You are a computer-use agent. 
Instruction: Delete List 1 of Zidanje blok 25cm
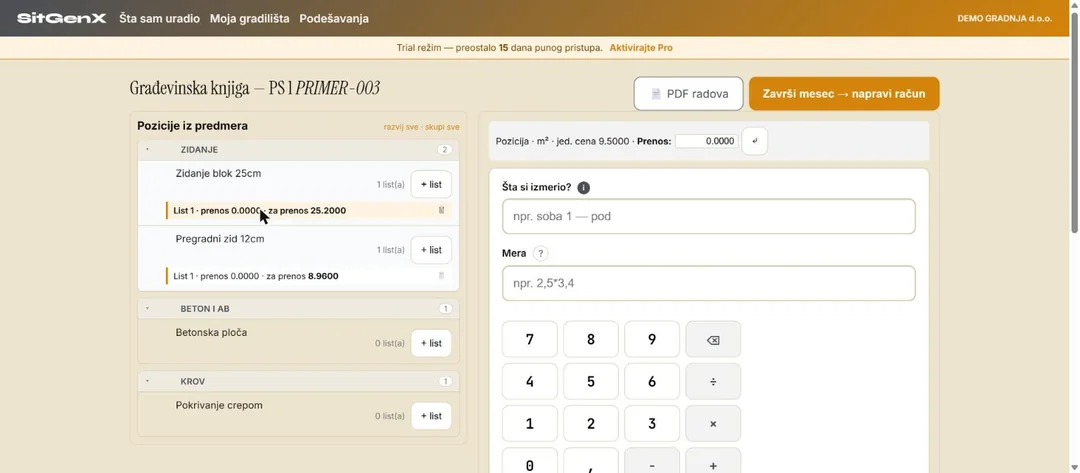(x=442, y=211)
